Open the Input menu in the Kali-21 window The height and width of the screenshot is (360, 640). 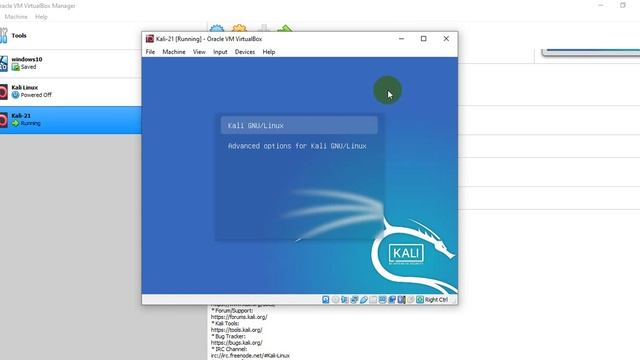click(220, 52)
